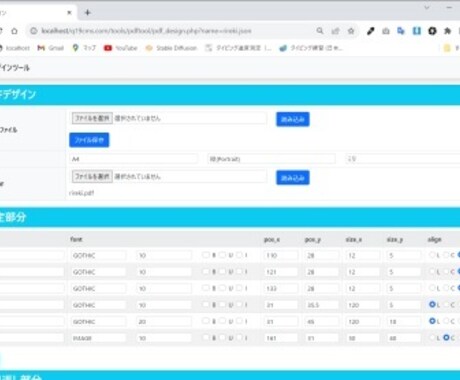This screenshot has width=460, height=380.
Task: Click the blue bookmark-shaped extension icon
Action: pos(417,31)
